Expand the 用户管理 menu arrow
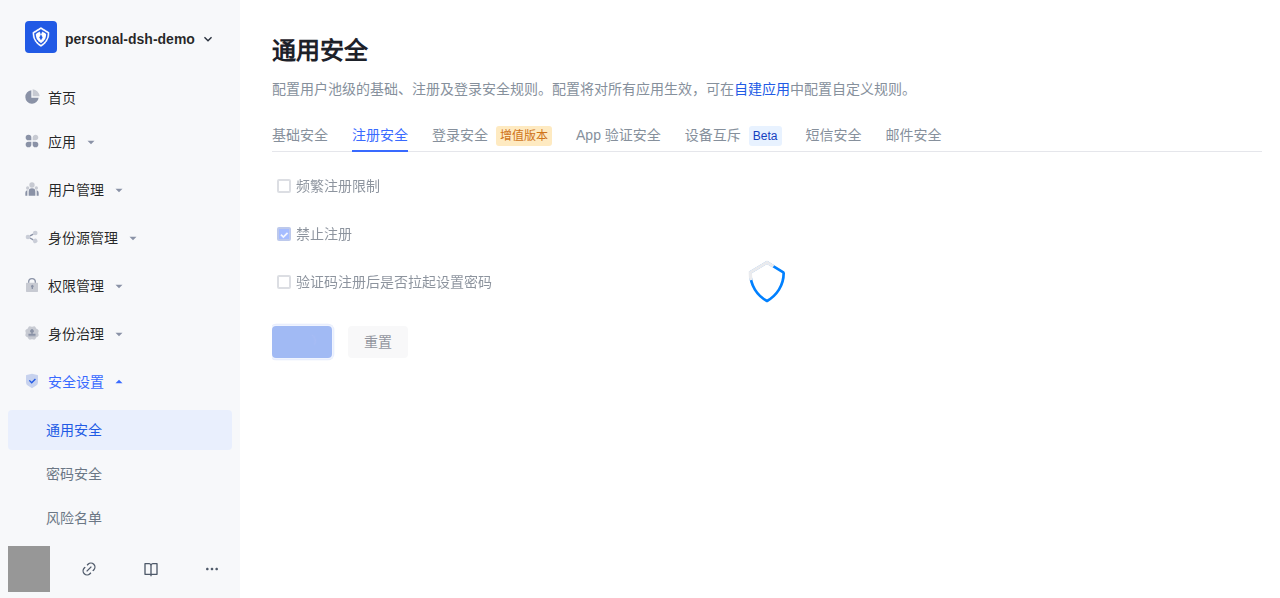The image size is (1280, 598). (x=119, y=190)
